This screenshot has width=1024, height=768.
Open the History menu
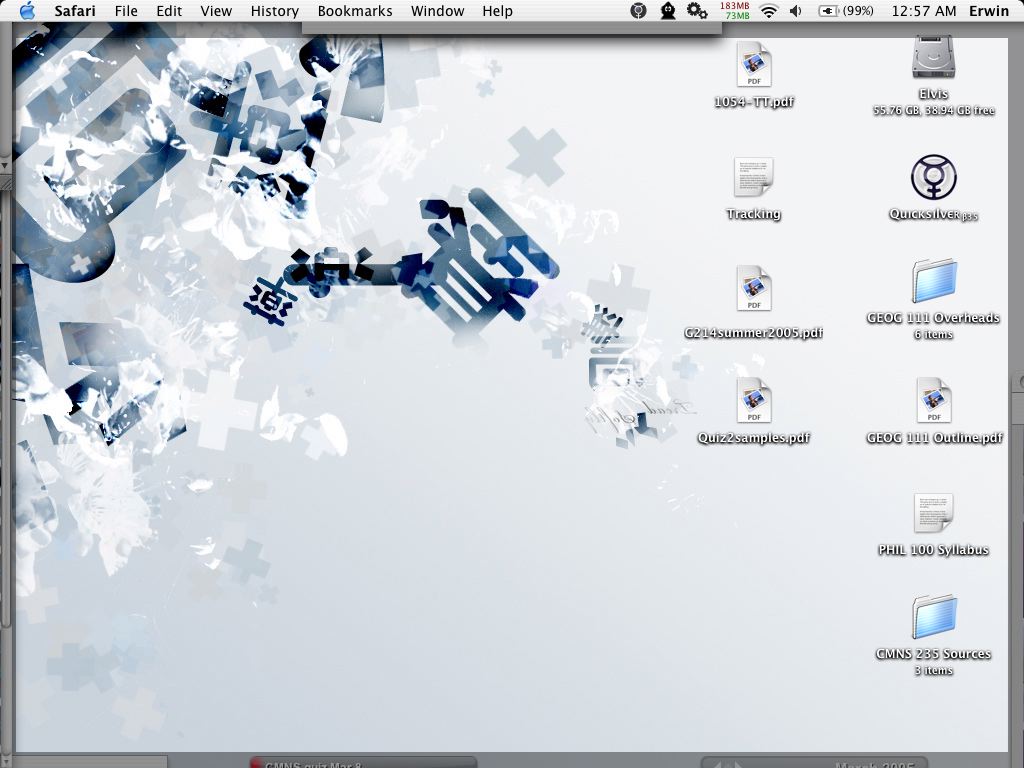[x=274, y=11]
